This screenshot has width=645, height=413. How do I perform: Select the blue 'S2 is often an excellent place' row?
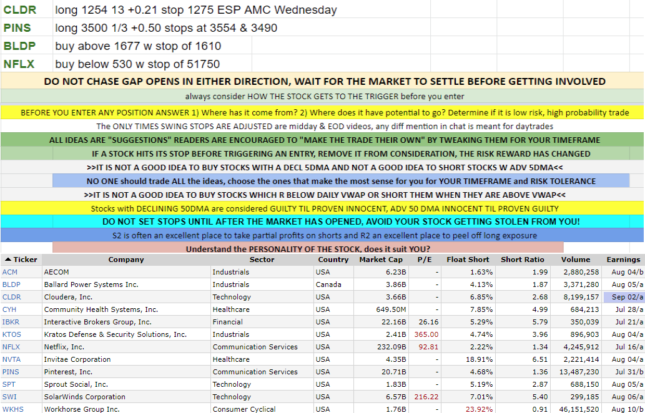322,235
